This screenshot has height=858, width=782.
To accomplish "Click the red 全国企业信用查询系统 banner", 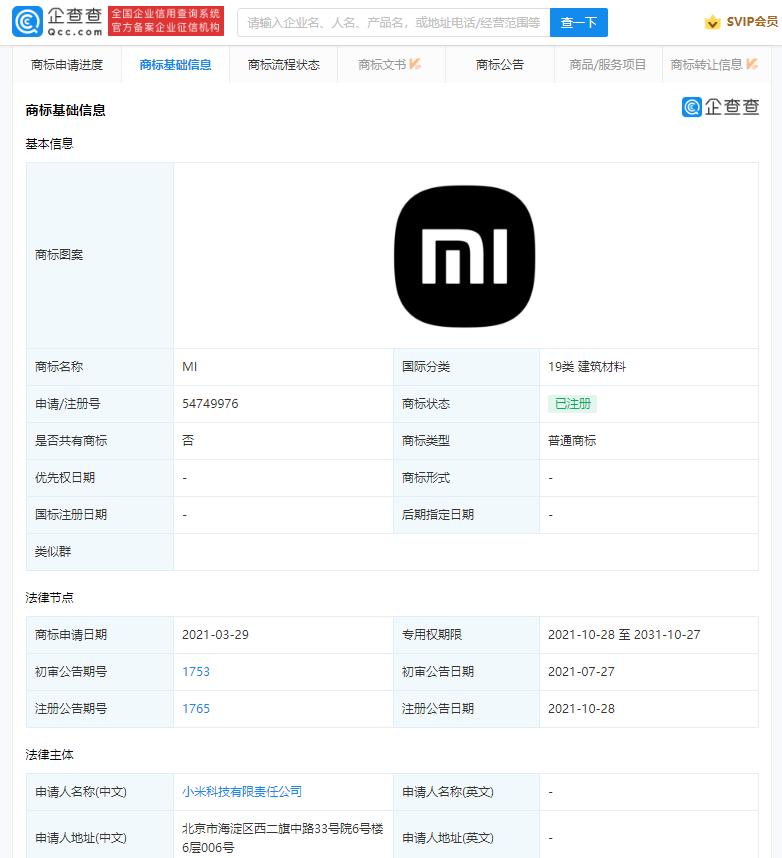I will pos(166,21).
